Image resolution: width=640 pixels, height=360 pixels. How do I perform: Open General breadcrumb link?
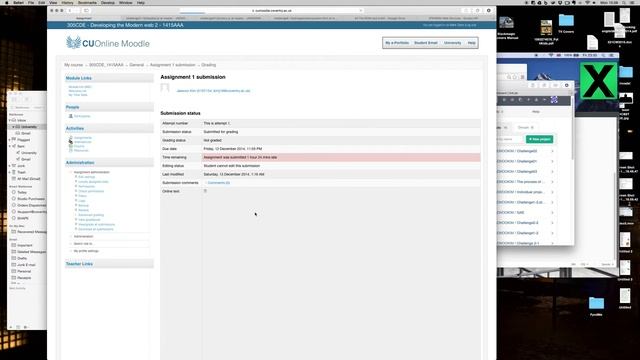pyautogui.click(x=137, y=65)
